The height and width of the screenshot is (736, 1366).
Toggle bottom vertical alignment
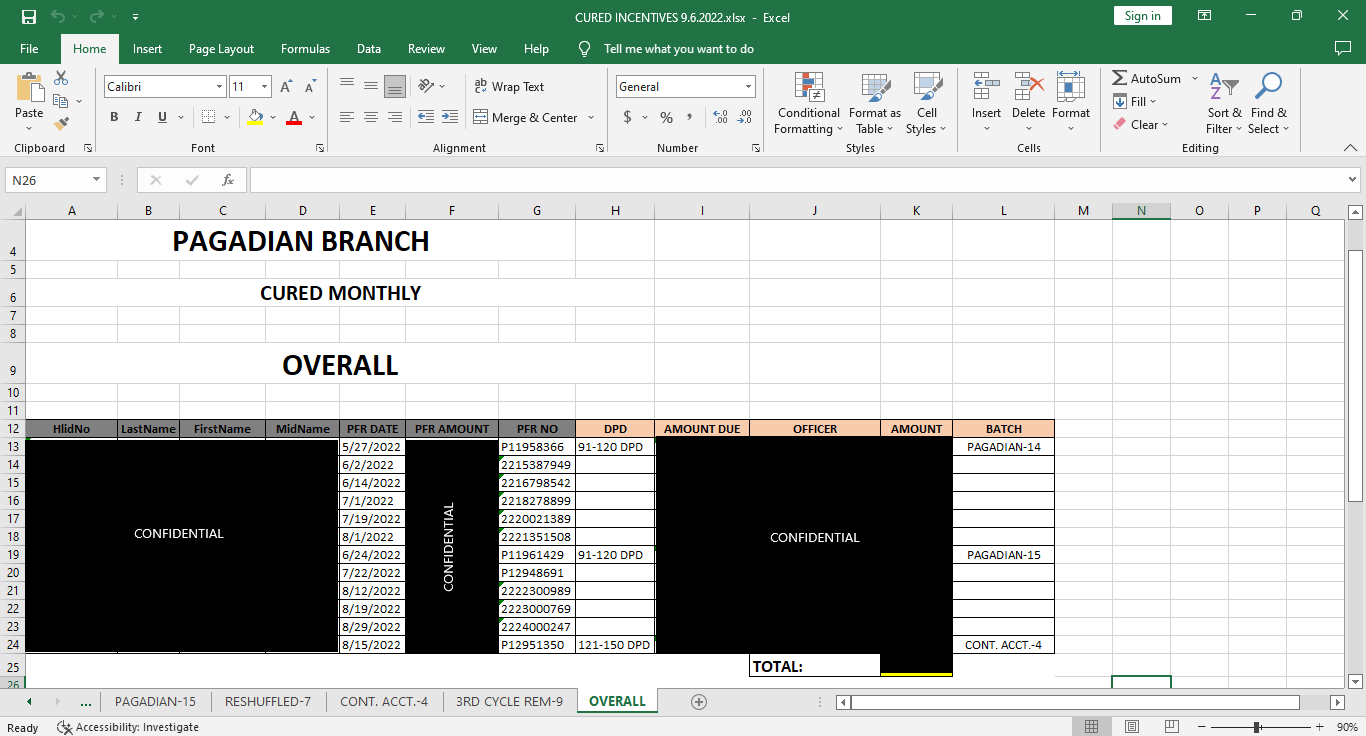(x=395, y=87)
